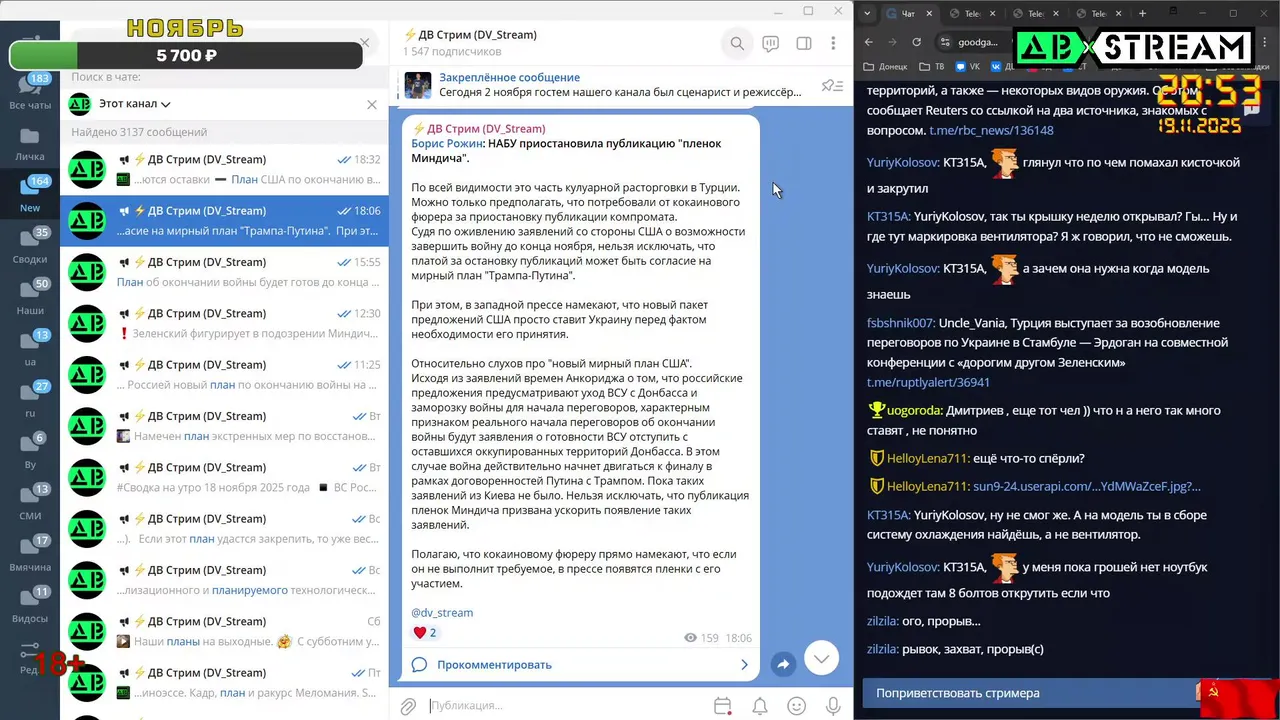The width and height of the screenshot is (1280, 720).
Task: Open the By folder
Action: pos(30,452)
